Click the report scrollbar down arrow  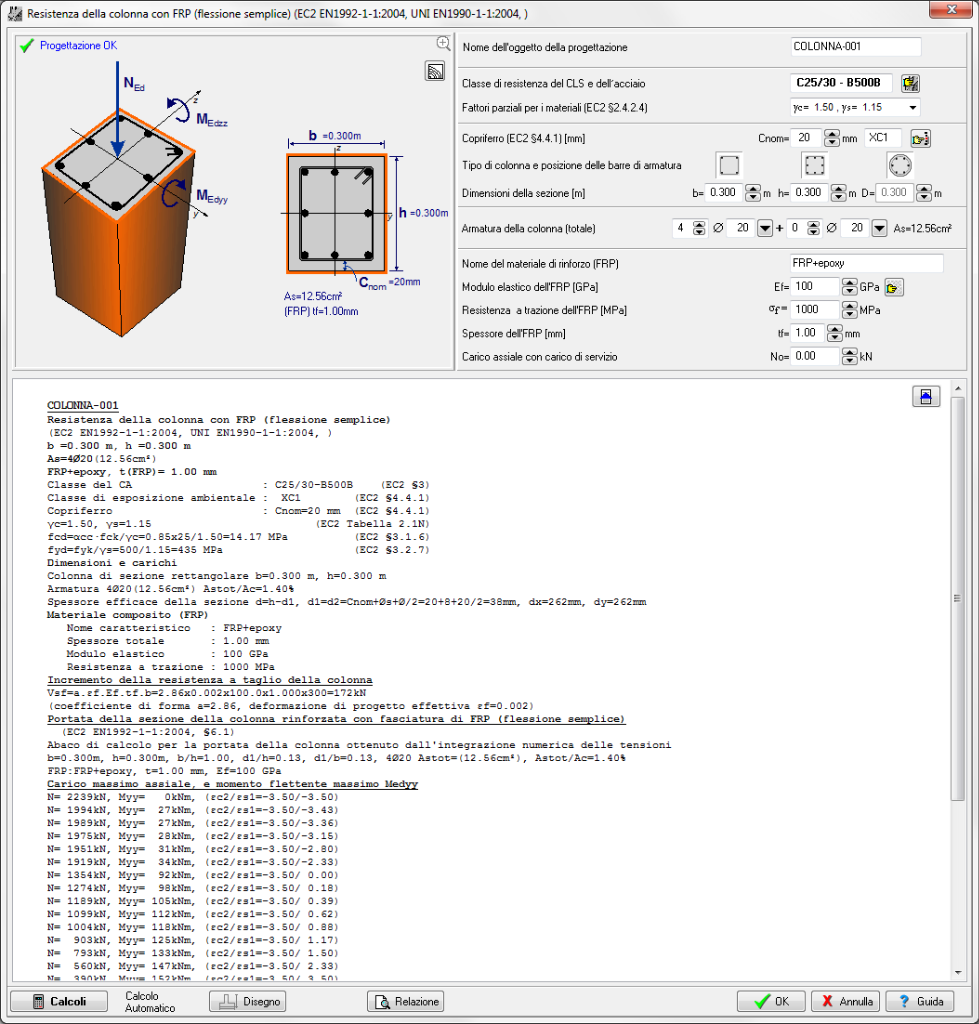pyautogui.click(x=957, y=974)
